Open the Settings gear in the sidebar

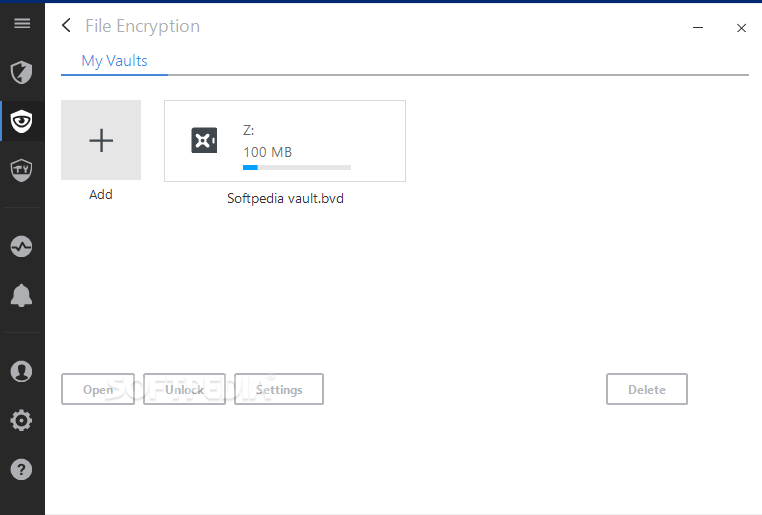21,420
